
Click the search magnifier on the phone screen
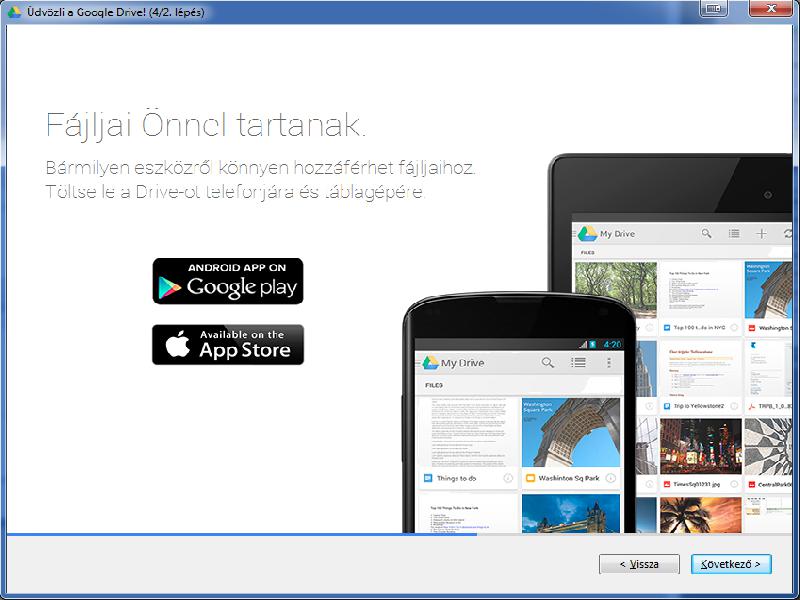(547, 363)
